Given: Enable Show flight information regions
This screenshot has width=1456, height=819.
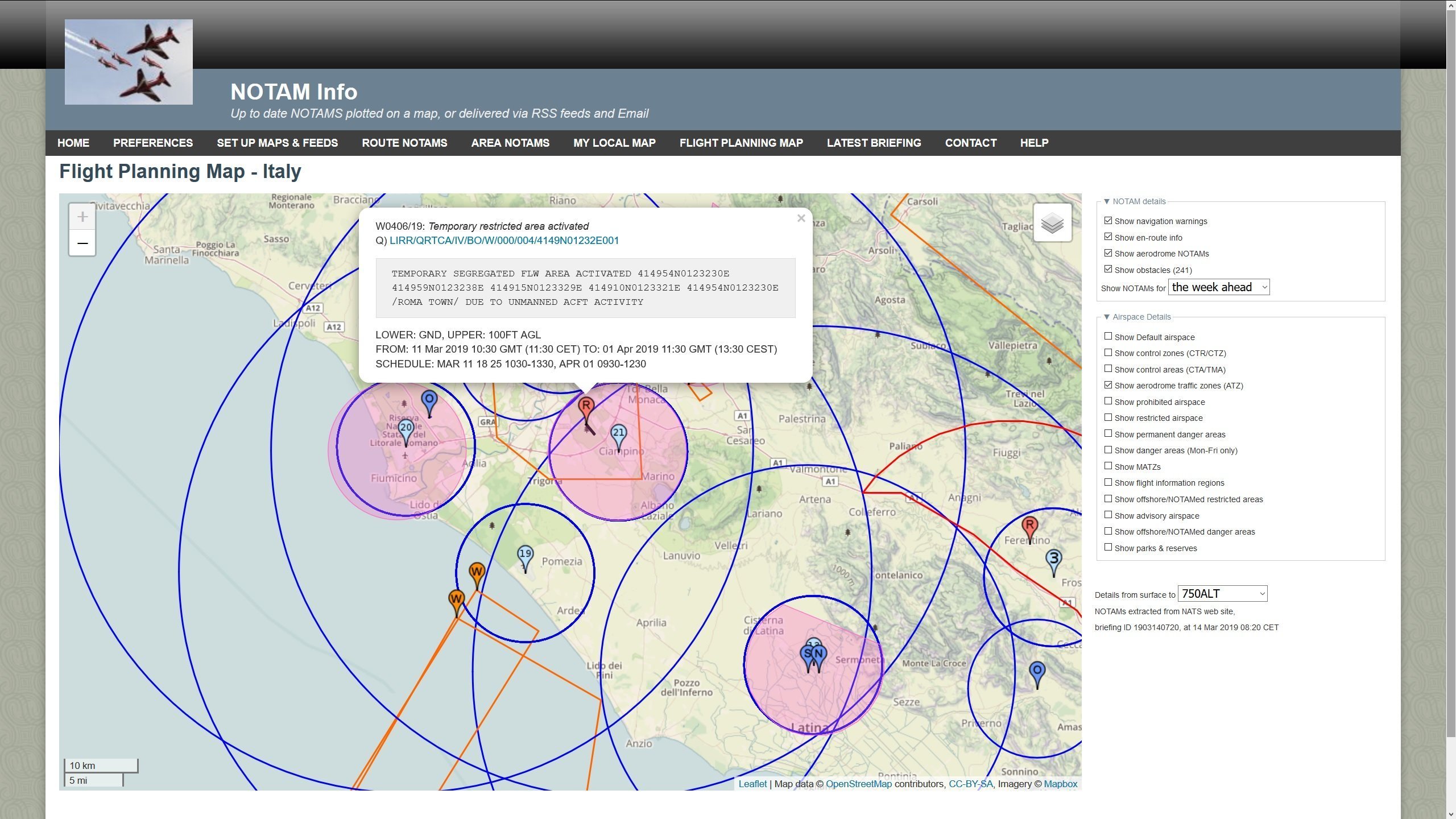Looking at the screenshot, I should (1108, 482).
